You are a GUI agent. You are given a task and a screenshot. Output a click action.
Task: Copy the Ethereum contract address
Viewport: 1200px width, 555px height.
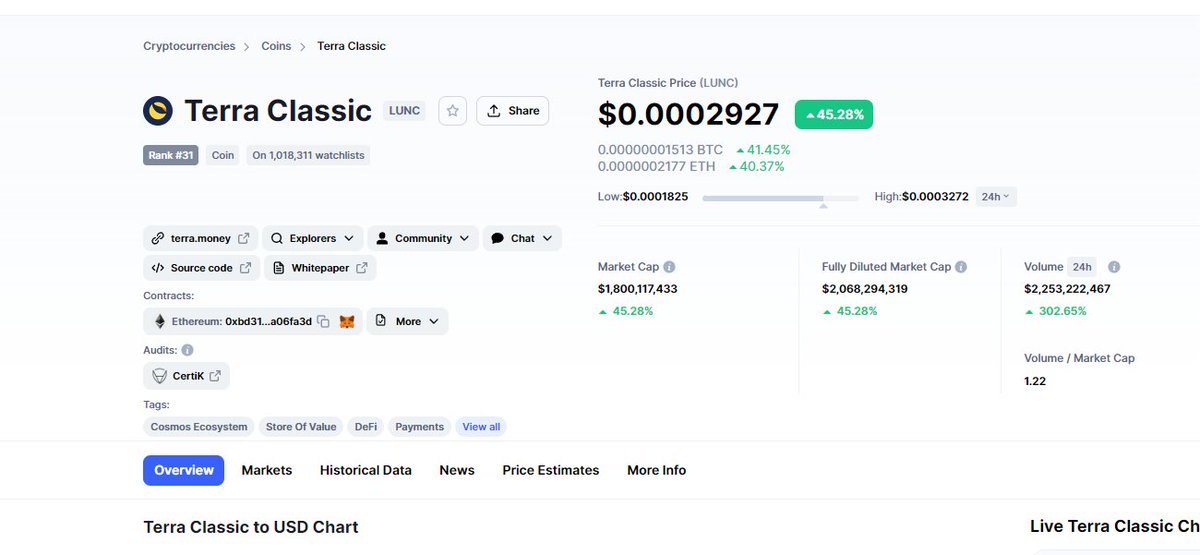[323, 322]
